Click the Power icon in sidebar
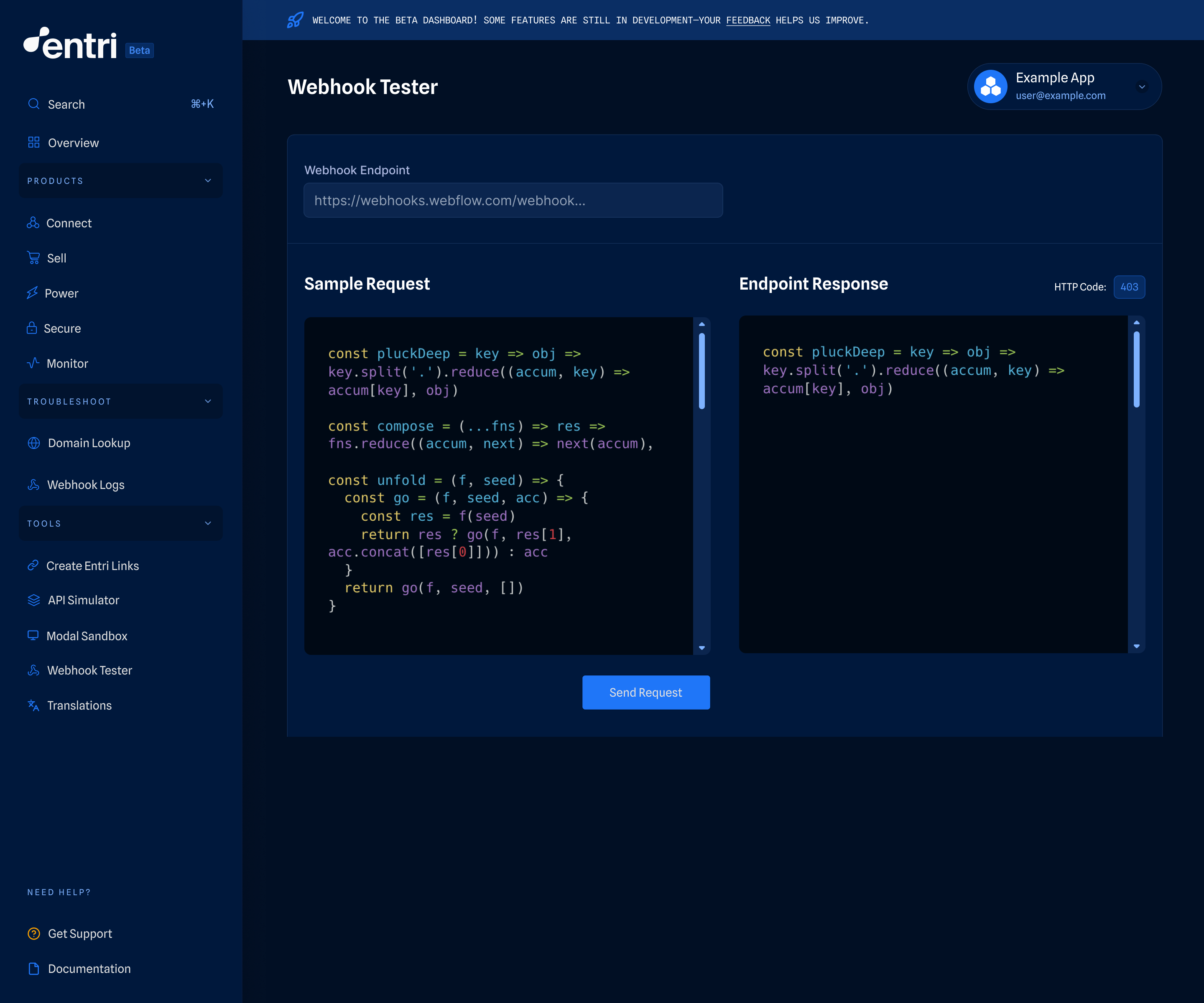 coord(32,293)
